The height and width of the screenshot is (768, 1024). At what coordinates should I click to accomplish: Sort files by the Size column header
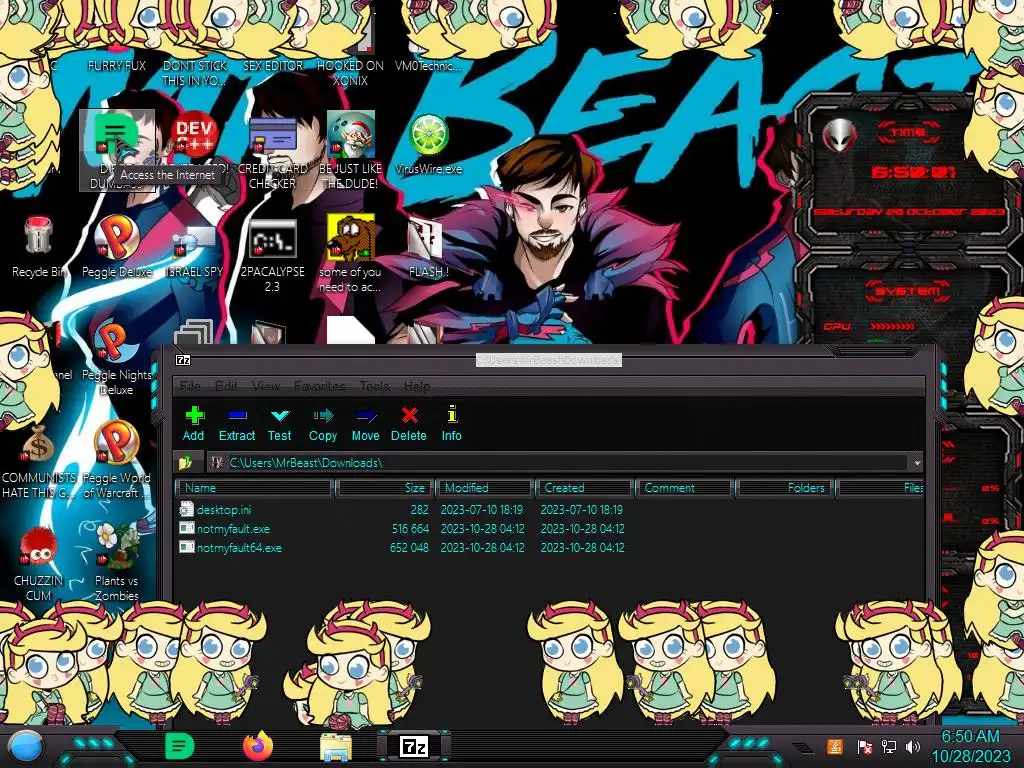[385, 488]
